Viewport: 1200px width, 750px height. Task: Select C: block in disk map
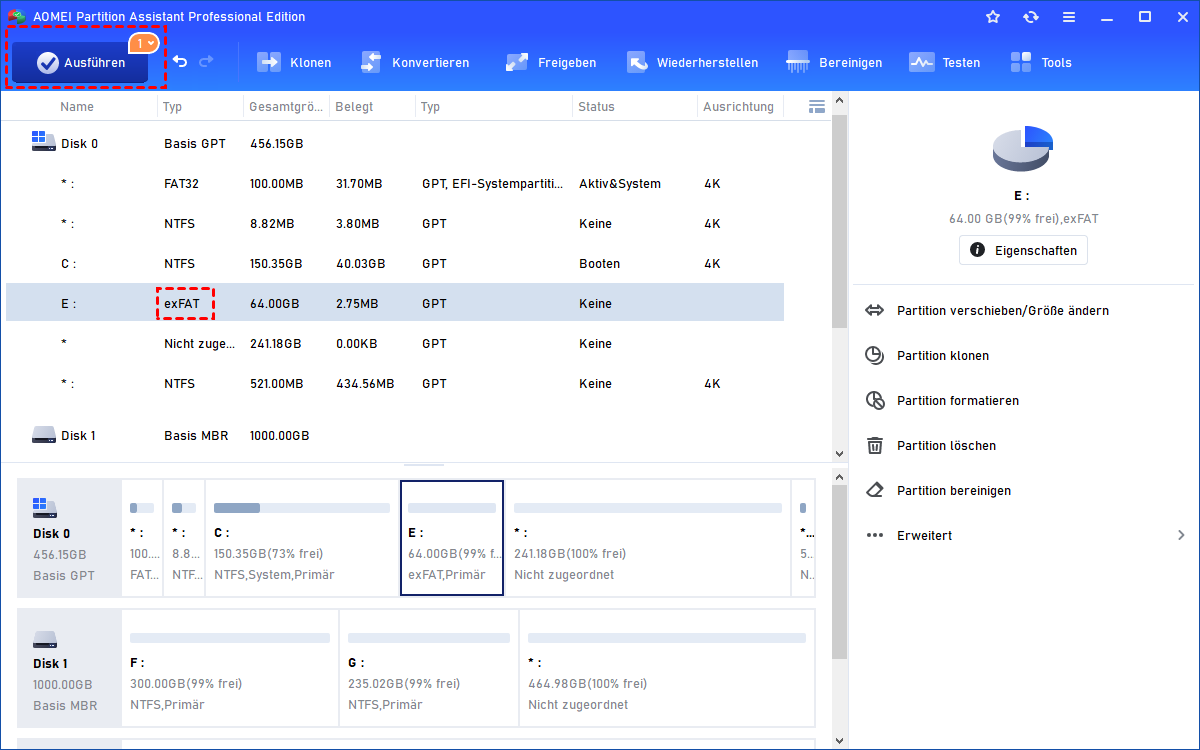301,538
